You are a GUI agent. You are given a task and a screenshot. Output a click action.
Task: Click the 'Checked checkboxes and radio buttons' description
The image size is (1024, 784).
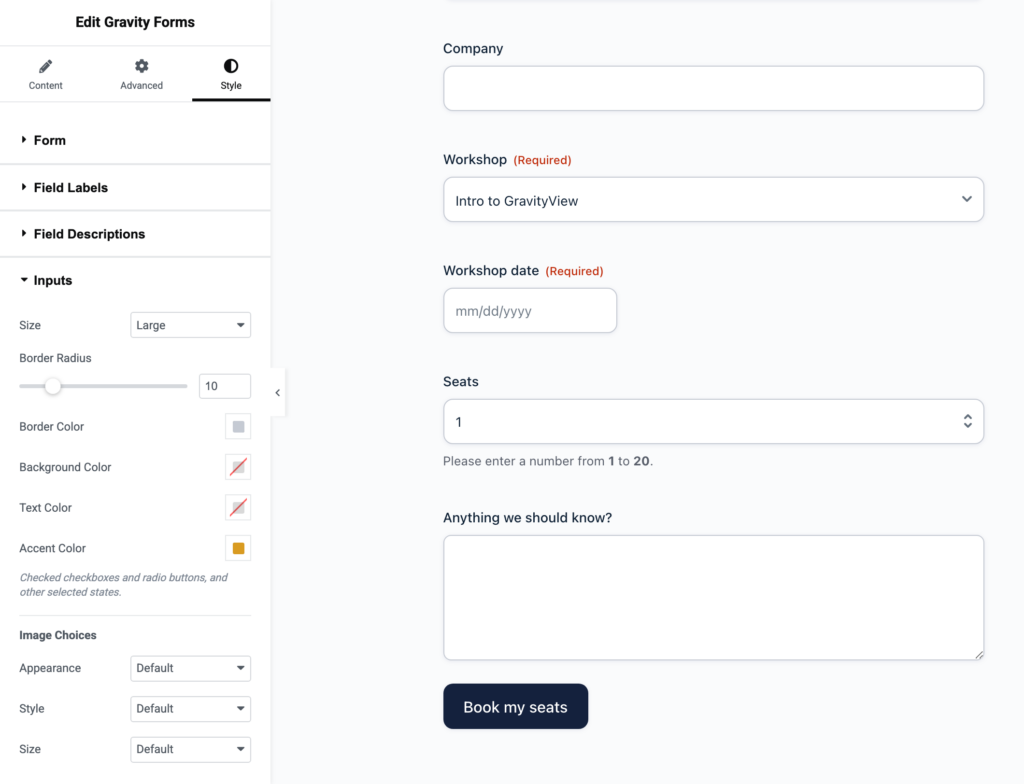click(123, 585)
